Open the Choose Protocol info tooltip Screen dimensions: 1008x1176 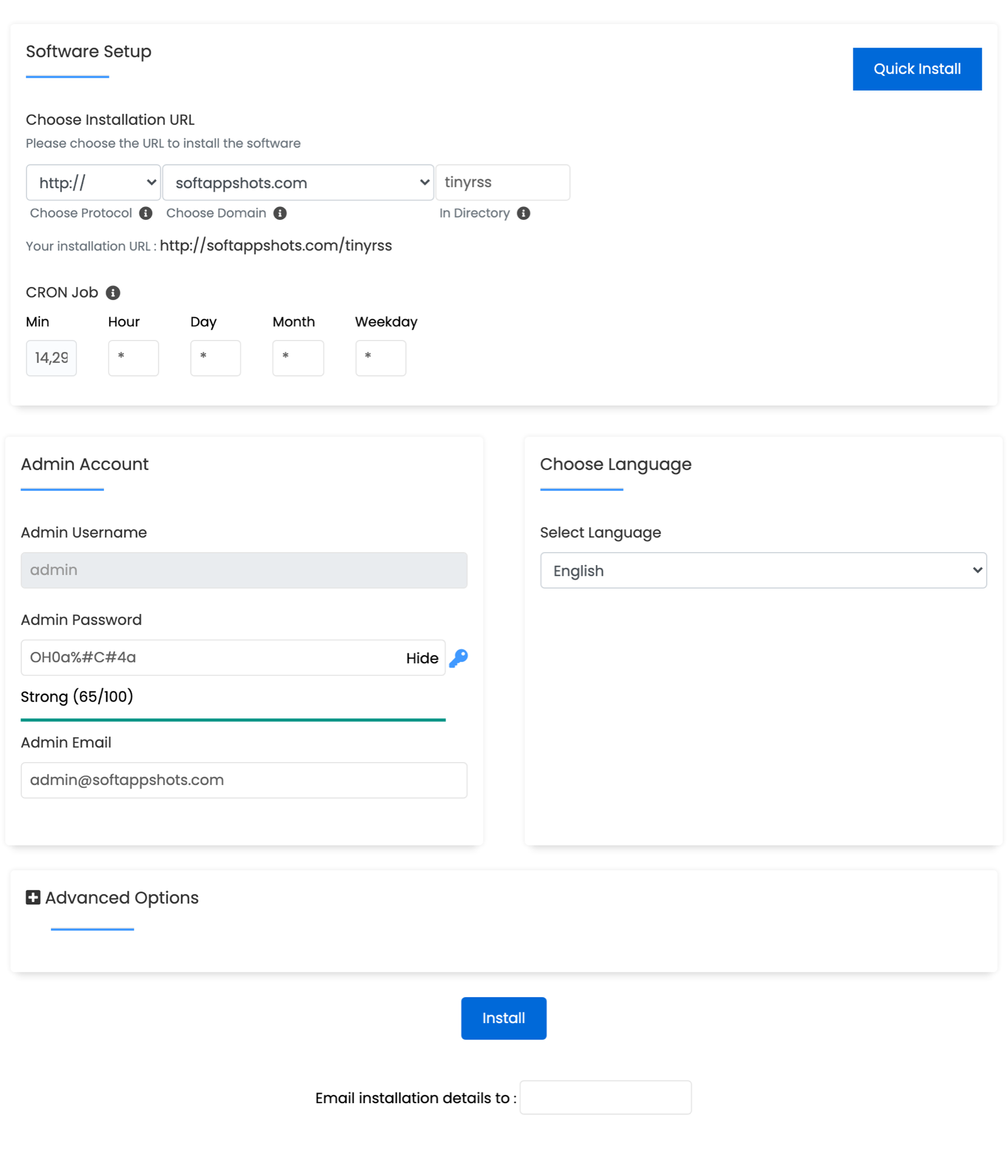click(x=146, y=213)
